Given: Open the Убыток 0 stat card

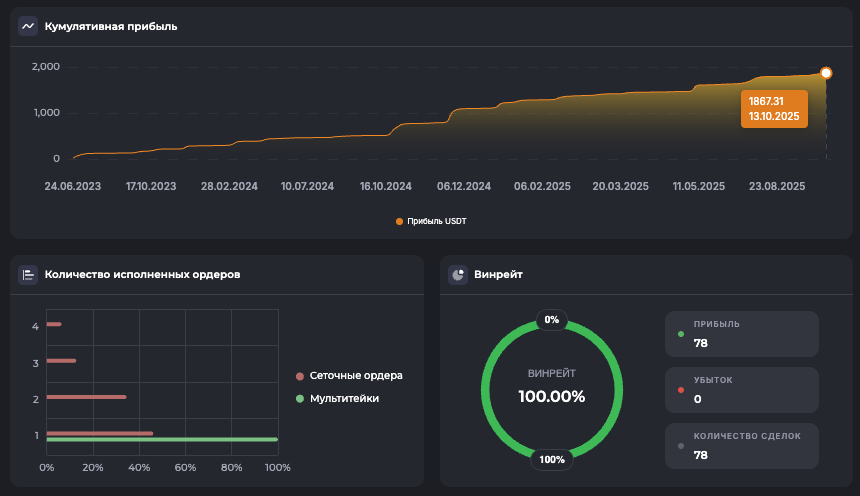Looking at the screenshot, I should 741,390.
